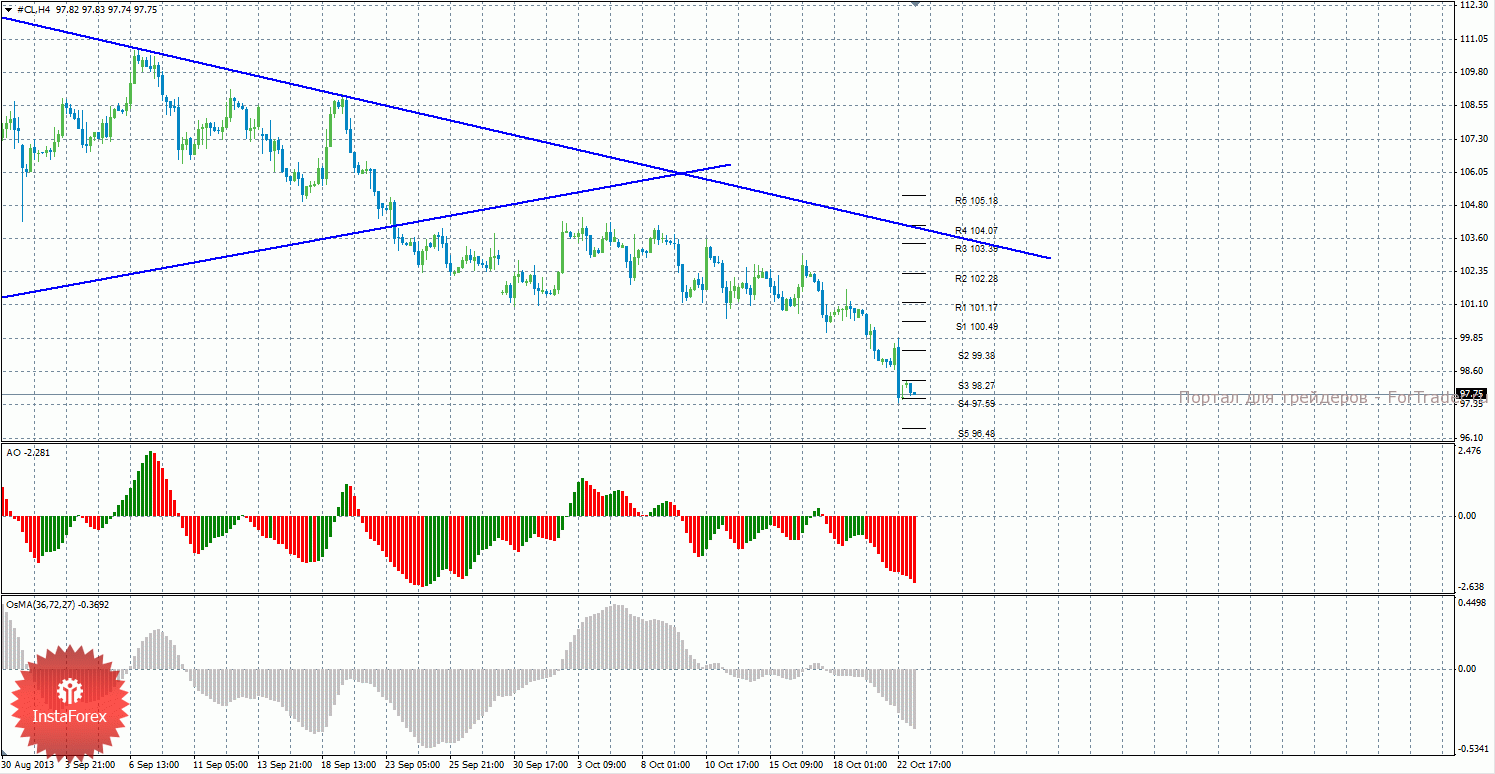
Task: Click the 109.80 price scale value
Action: click(x=1473, y=72)
